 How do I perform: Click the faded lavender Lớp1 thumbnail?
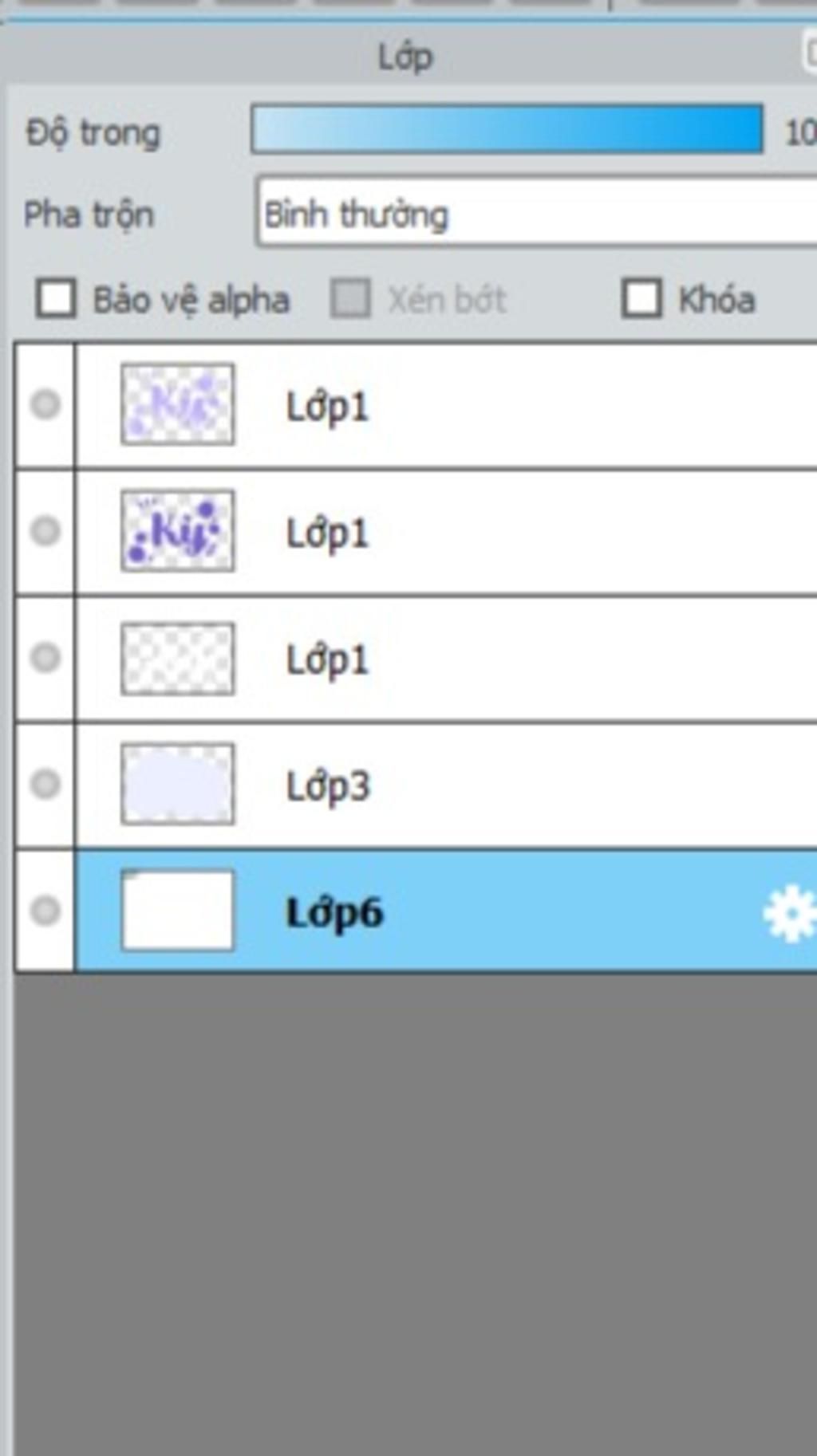[178, 404]
